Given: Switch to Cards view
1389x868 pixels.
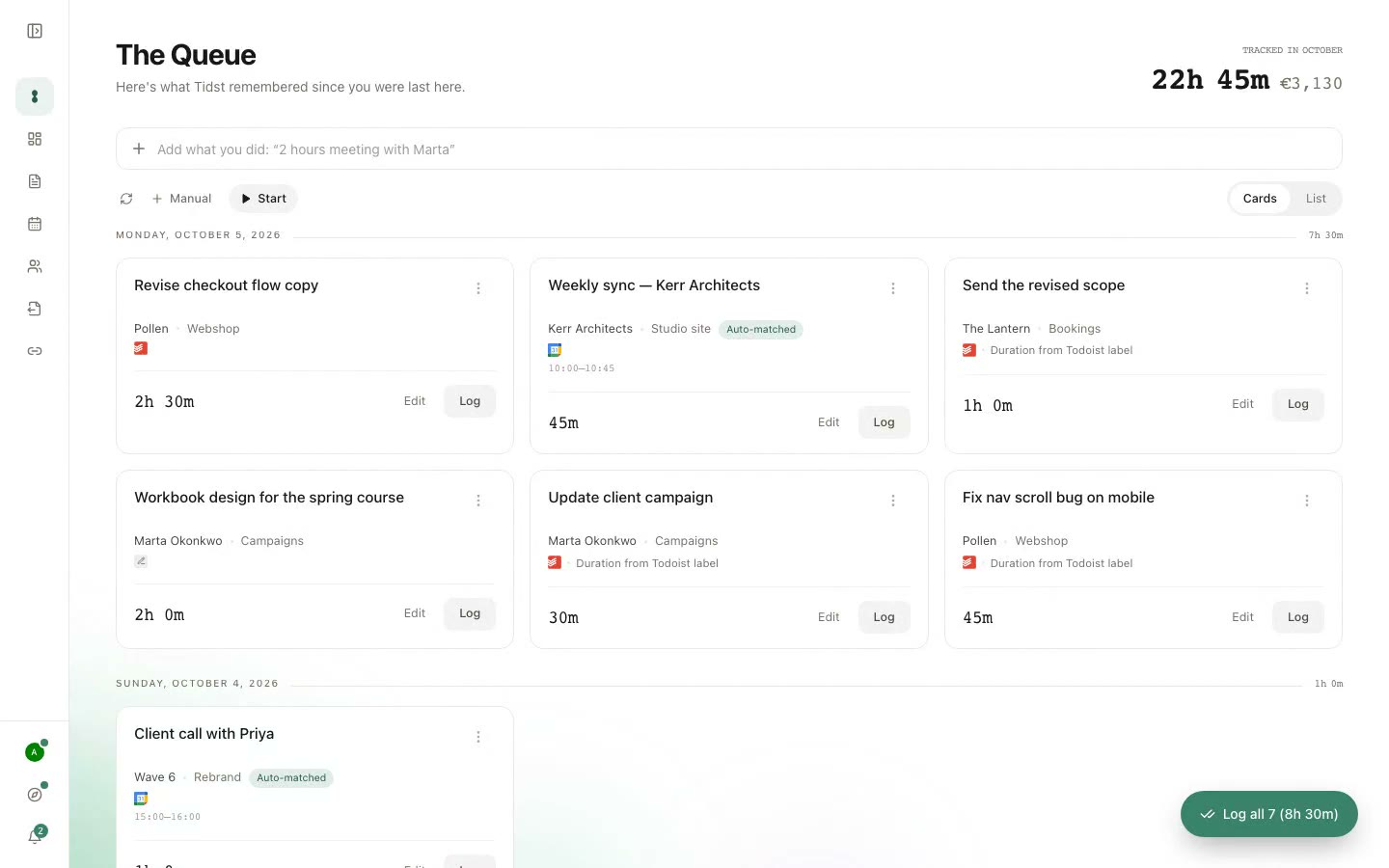Looking at the screenshot, I should [x=1260, y=199].
